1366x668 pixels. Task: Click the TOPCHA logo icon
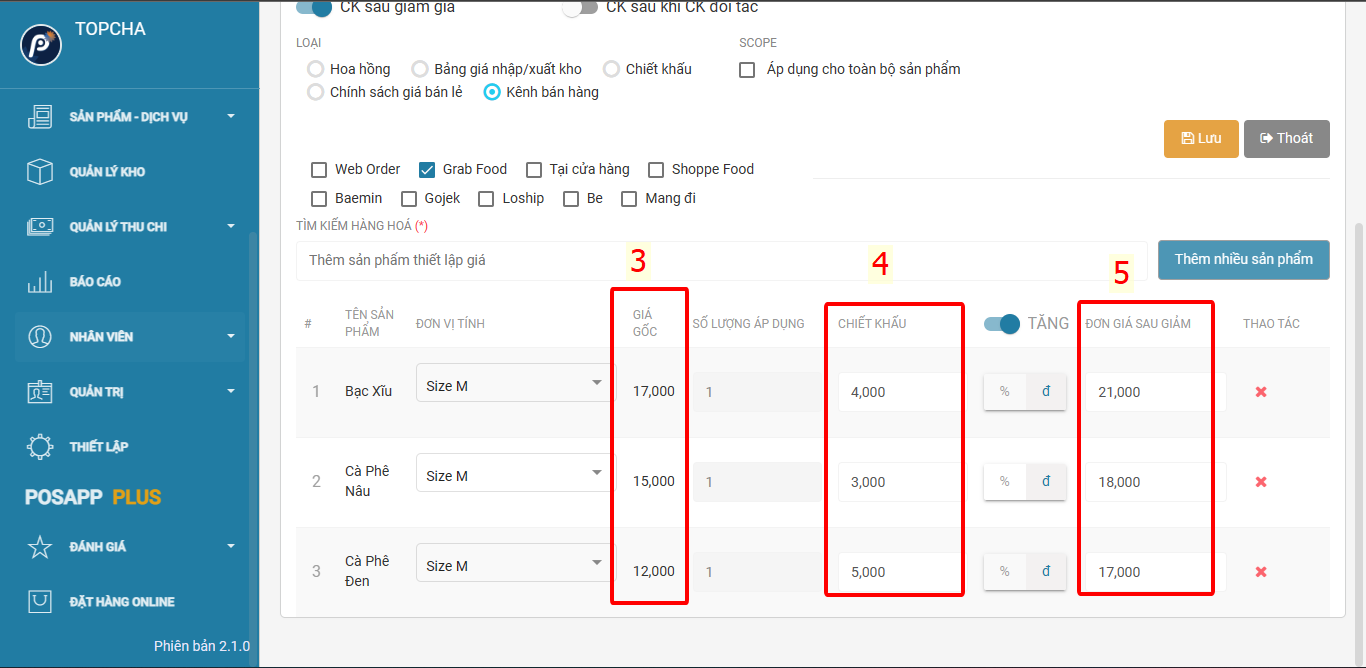point(41,45)
